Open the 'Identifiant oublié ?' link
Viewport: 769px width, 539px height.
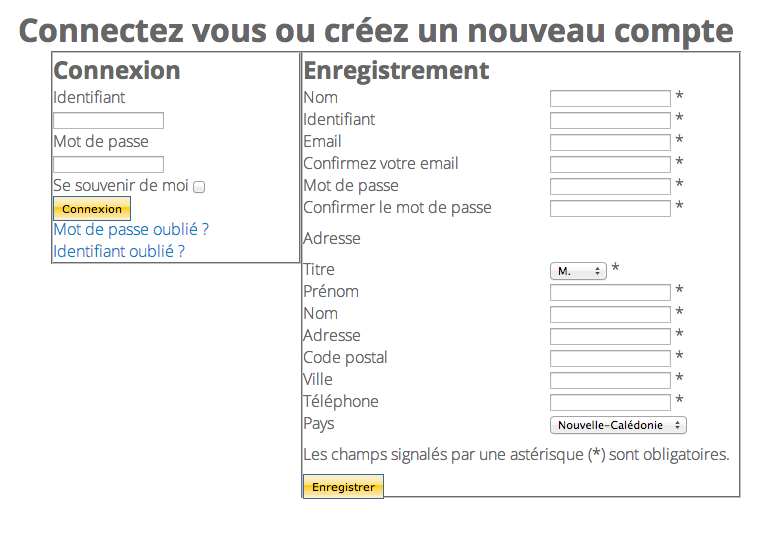click(119, 252)
